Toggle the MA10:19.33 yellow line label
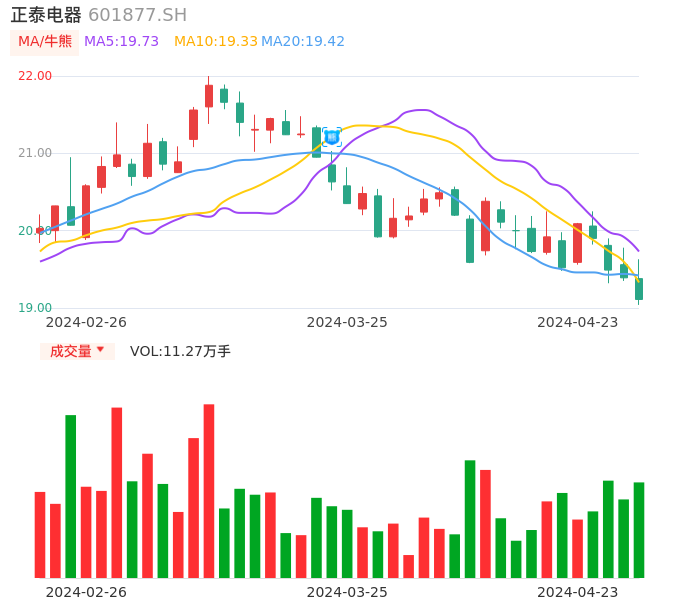The width and height of the screenshot is (686, 606). click(216, 42)
